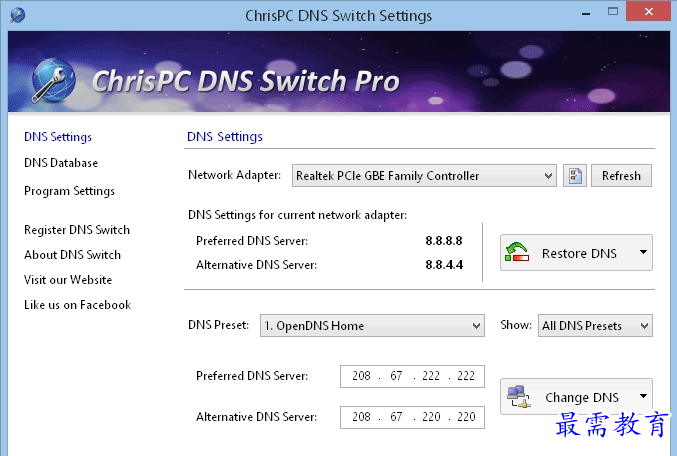Click the last octet 220 of the Alternative DNS field
The height and width of the screenshot is (456, 677).
pyautogui.click(x=466, y=417)
